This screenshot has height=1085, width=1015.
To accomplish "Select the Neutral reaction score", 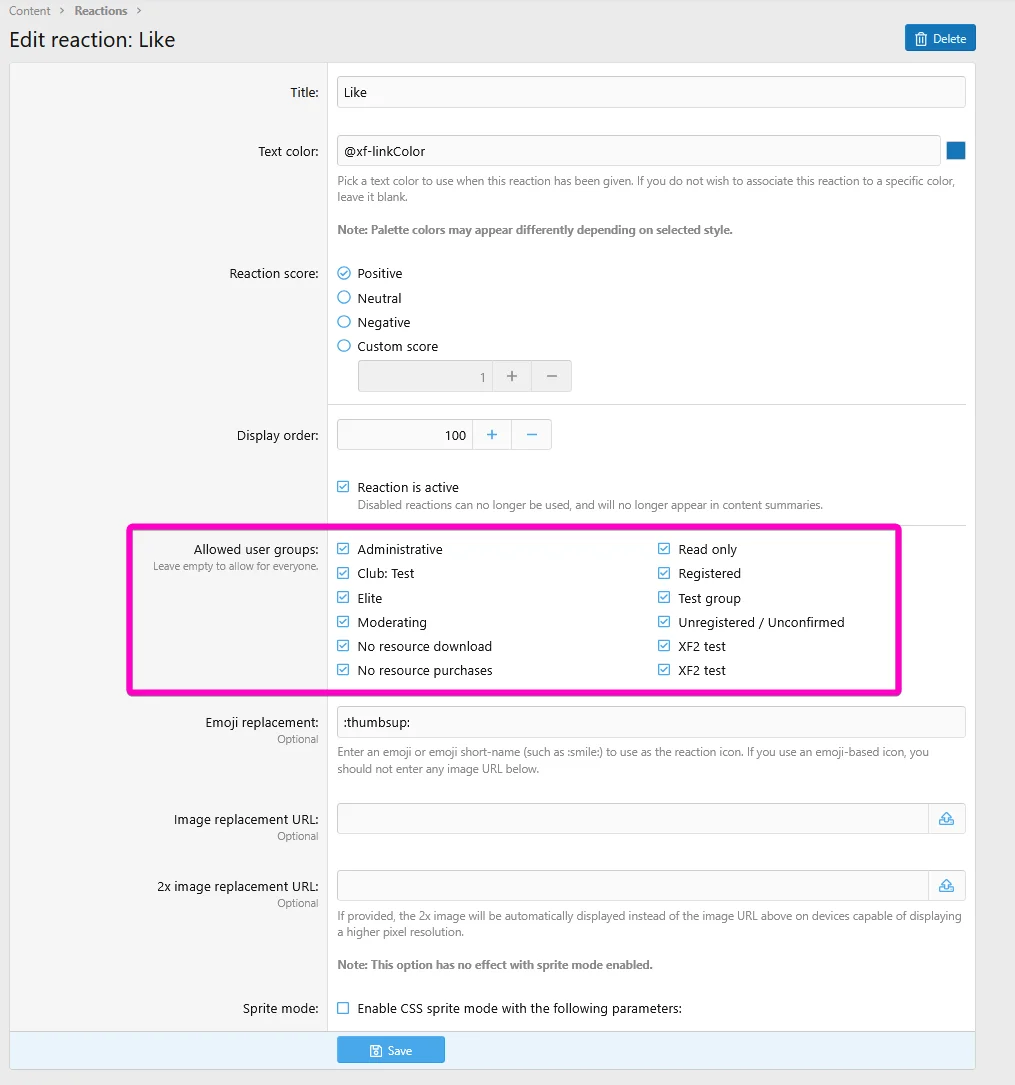I will tap(344, 298).
